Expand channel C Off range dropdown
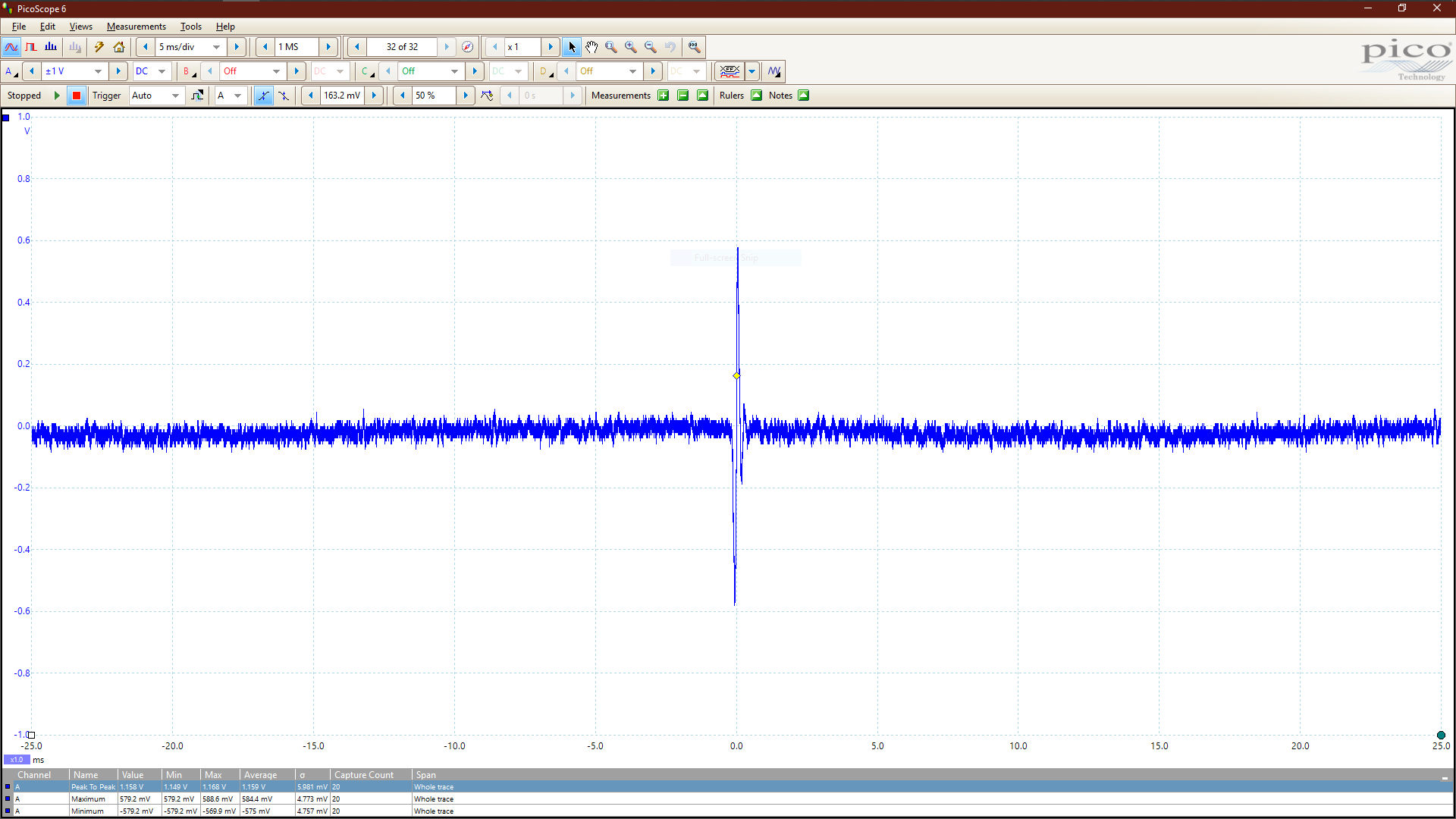 point(454,71)
